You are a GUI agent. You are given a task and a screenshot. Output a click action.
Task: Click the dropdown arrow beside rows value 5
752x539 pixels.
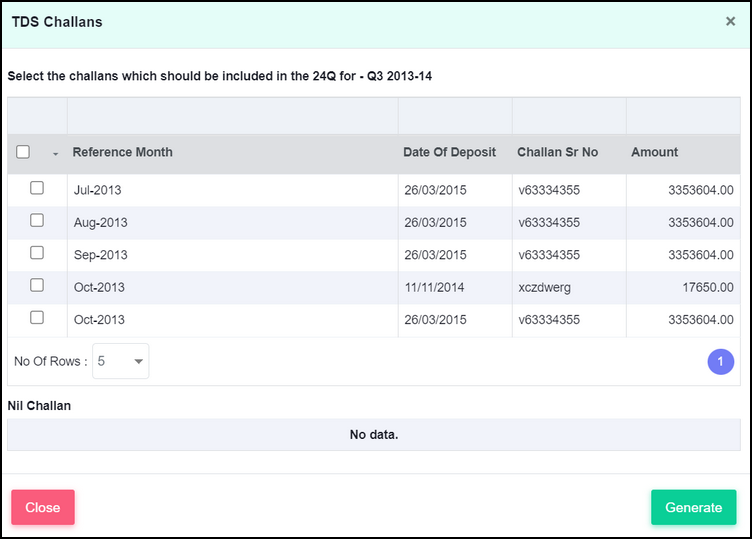pyautogui.click(x=138, y=362)
